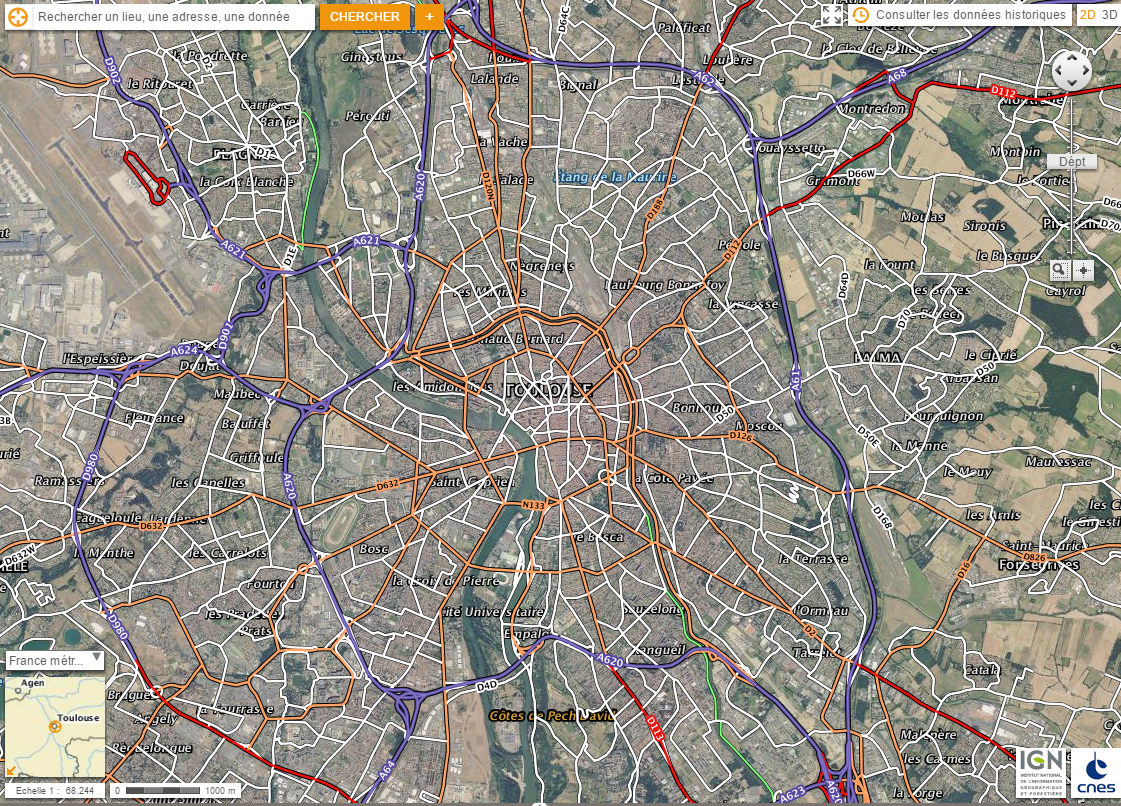Click the 'Rangueil' district label
The width and height of the screenshot is (1121, 806).
pos(660,650)
